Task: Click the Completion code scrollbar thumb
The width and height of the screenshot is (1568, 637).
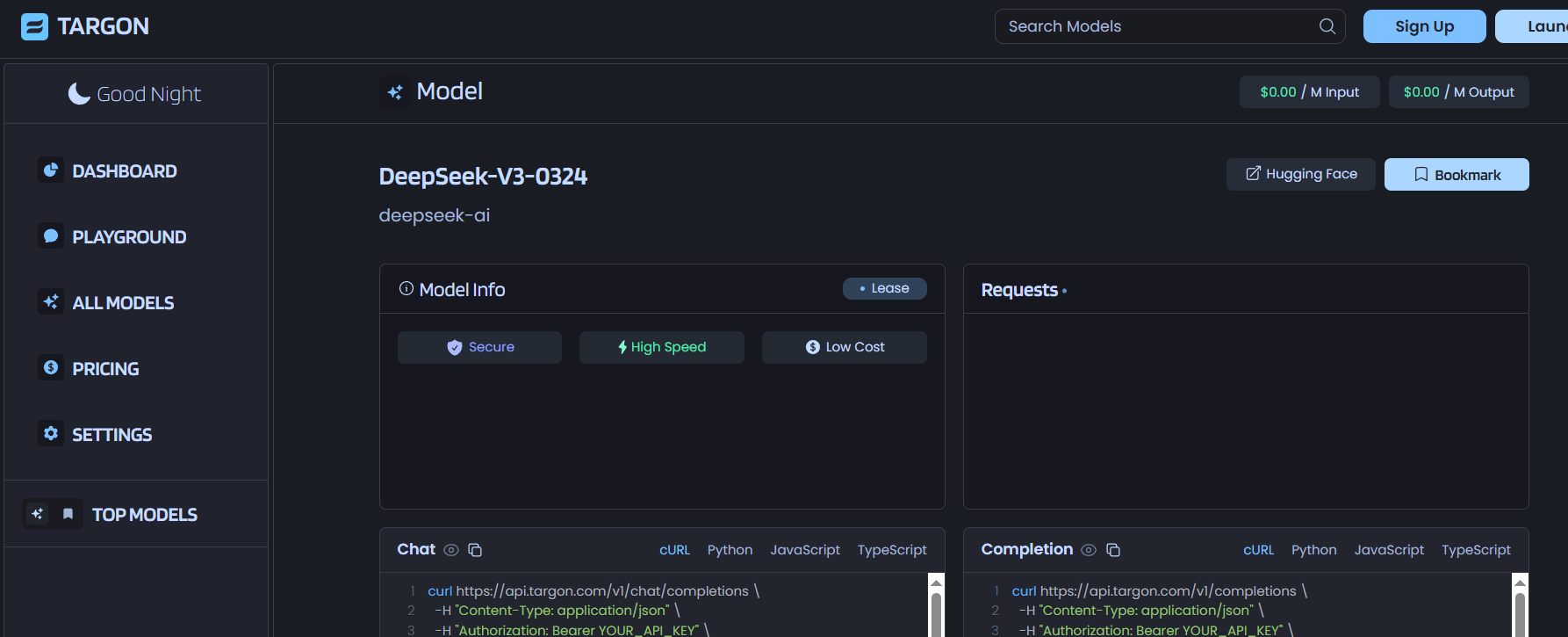Action: pos(1521,614)
